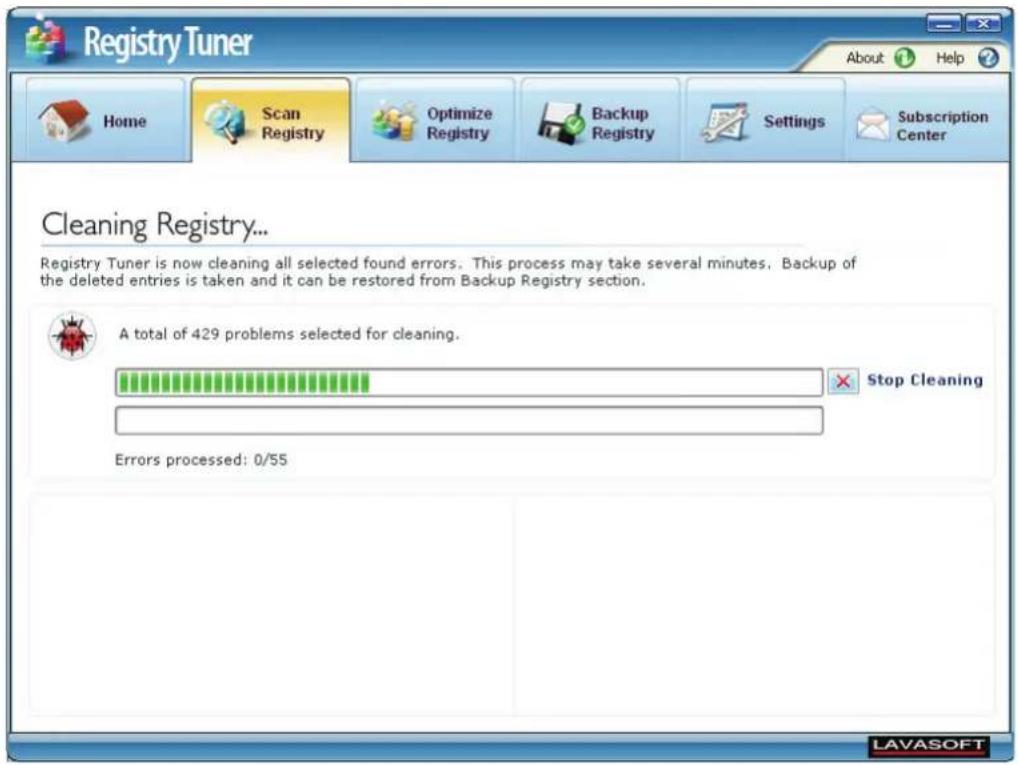
Task: Click the Lavasoft logo
Action: [928, 746]
